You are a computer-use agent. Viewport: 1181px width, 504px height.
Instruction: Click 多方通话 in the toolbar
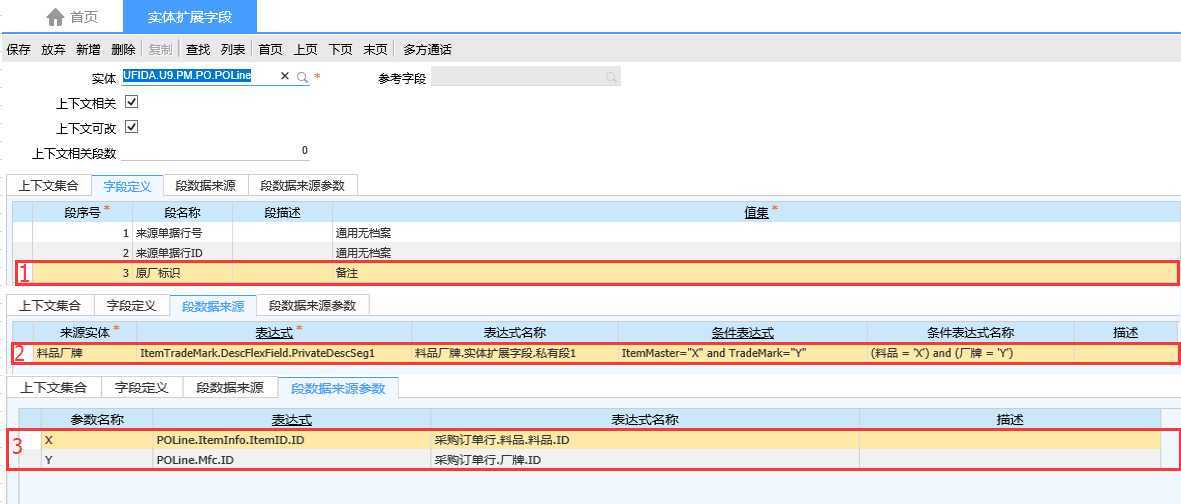427,50
